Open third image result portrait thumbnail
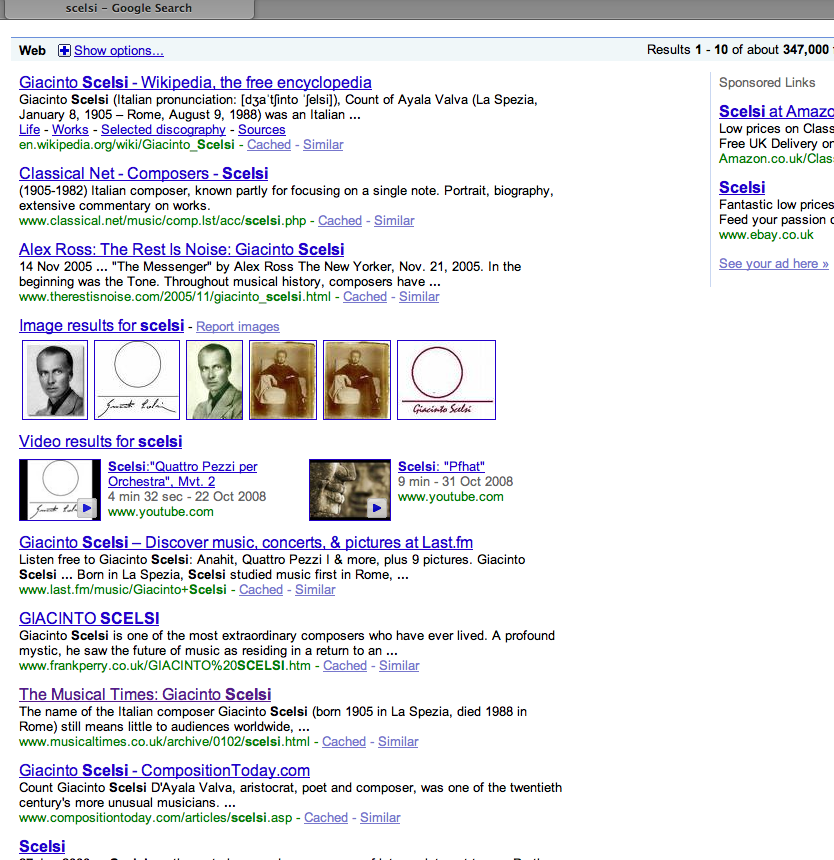The height and width of the screenshot is (860, 834). 214,380
